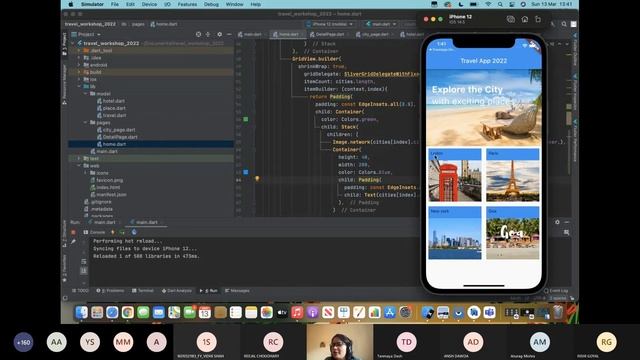Open the Terminal tool window tab
Image resolution: width=640 pixels, height=360 pixels.
tap(143, 291)
